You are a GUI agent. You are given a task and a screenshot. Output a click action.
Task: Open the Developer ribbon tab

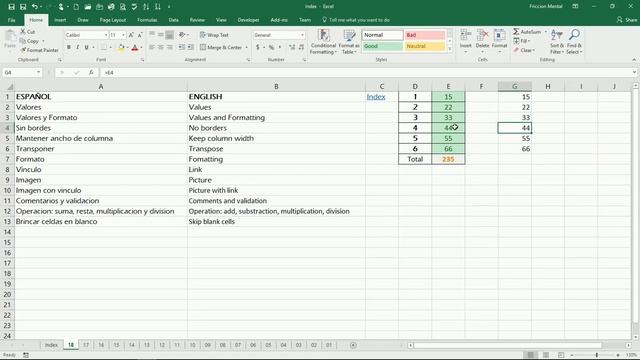248,20
